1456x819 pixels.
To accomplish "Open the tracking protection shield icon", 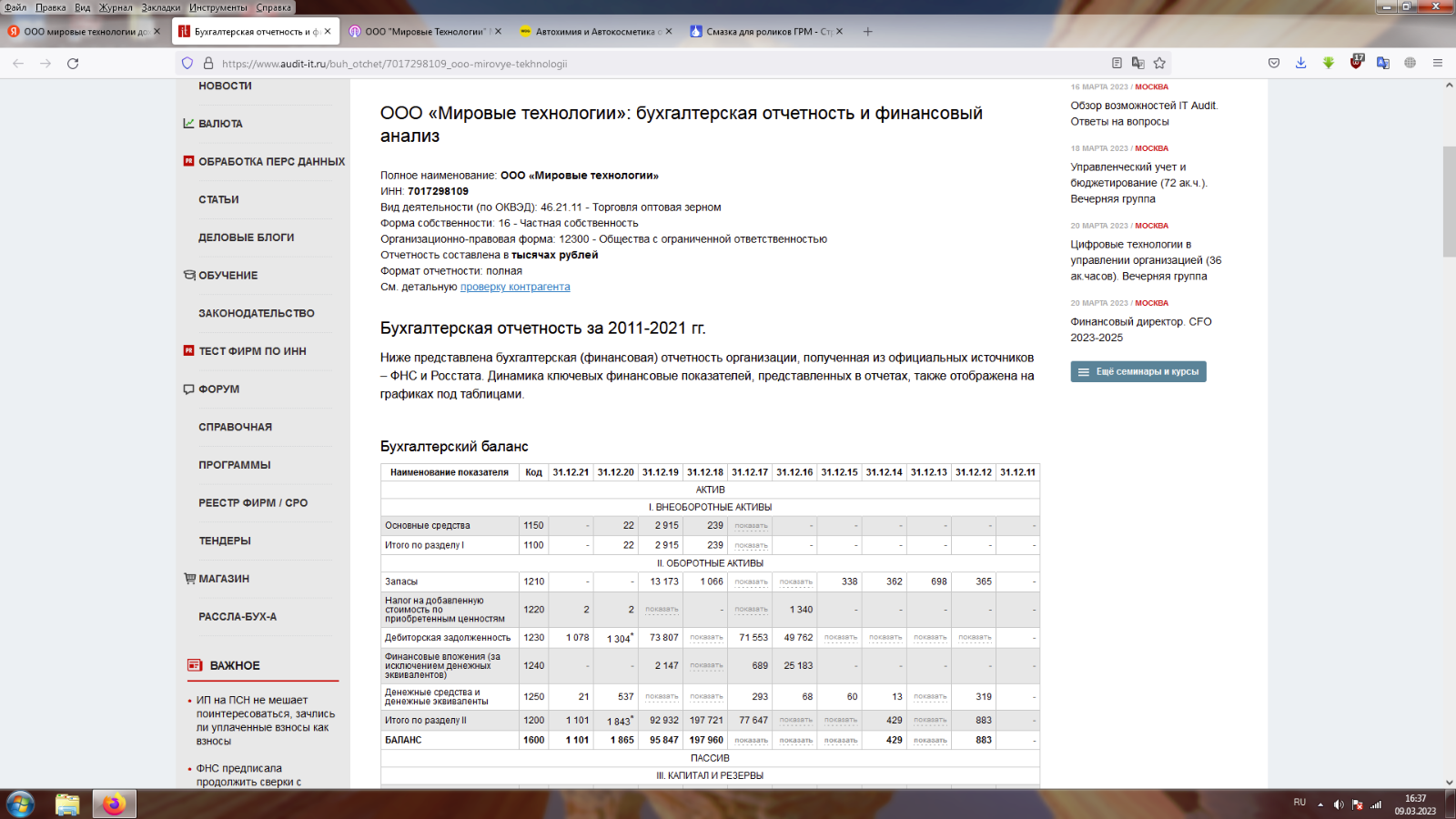I will (x=187, y=64).
